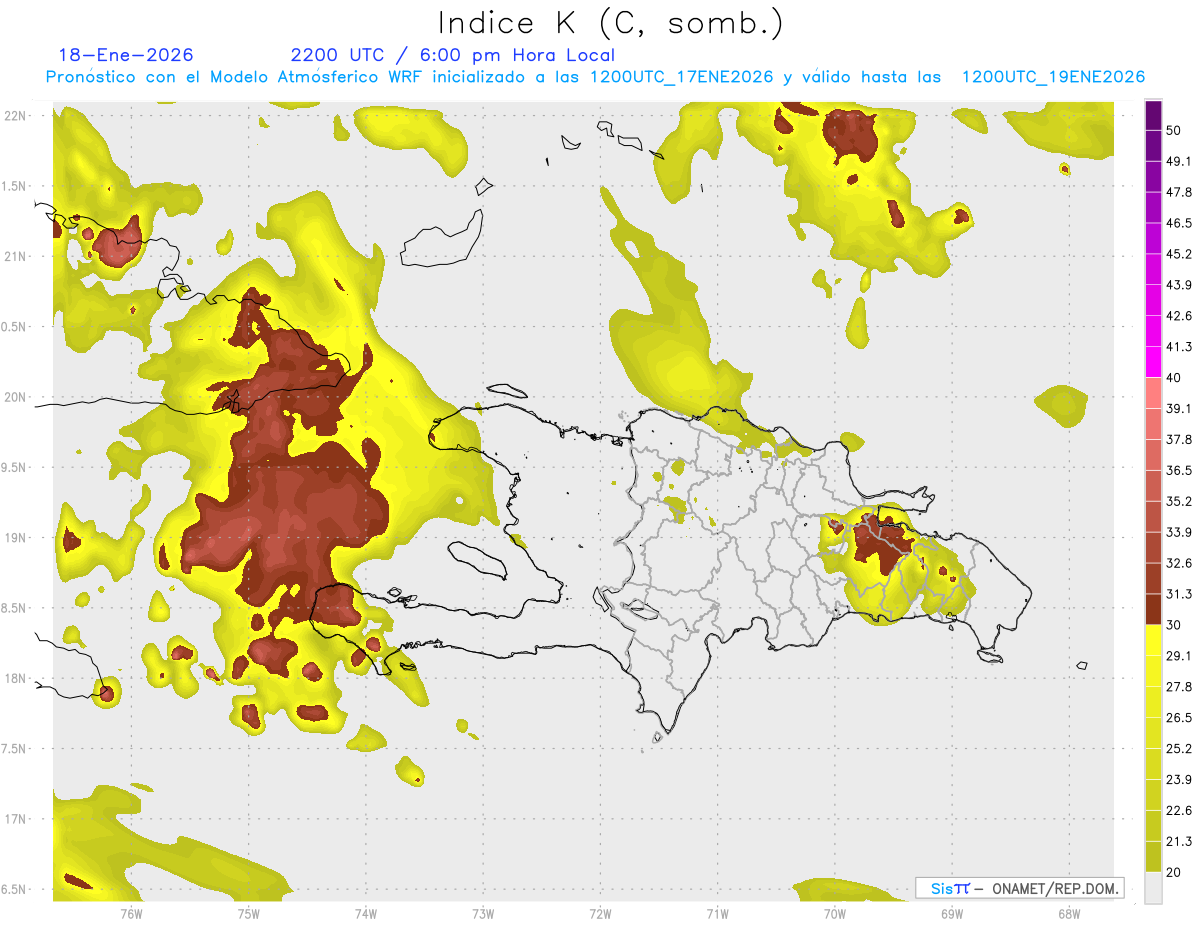The image size is (1200, 927).
Task: Click the '70W' longitude label
Action: point(835,913)
